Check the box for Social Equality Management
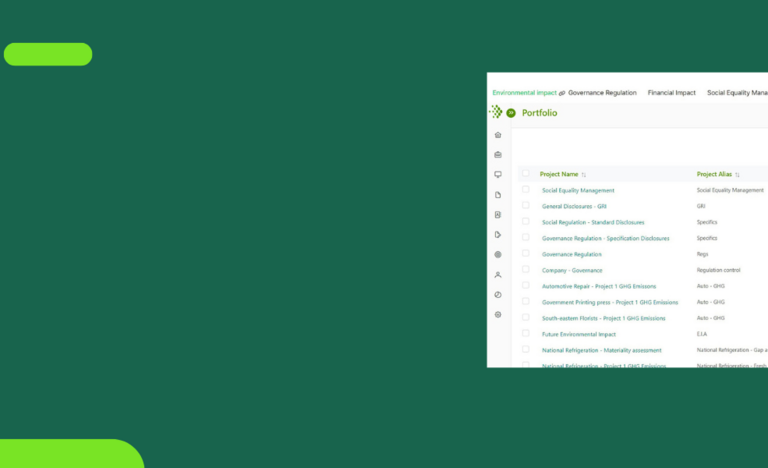This screenshot has height=468, width=768. pos(525,190)
